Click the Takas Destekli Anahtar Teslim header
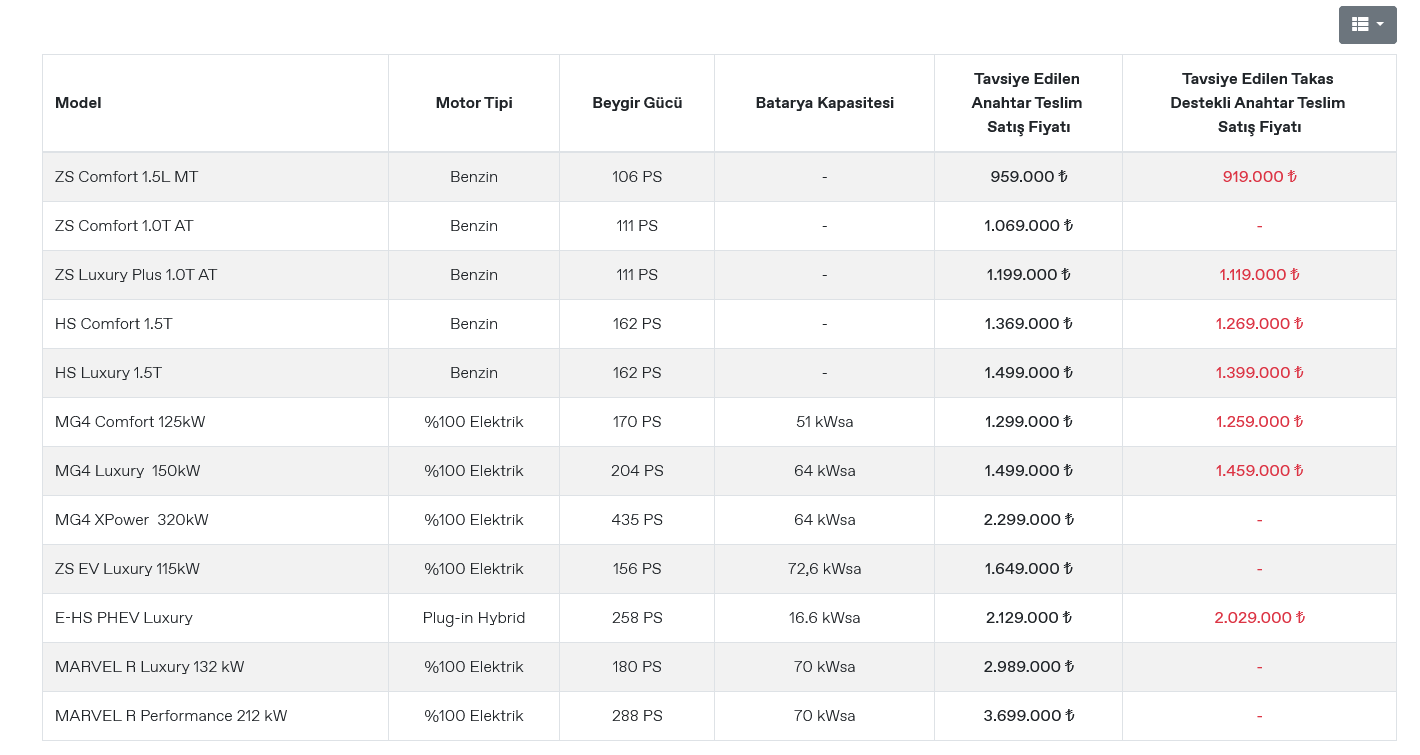This screenshot has height=755, width=1420. [x=1258, y=103]
